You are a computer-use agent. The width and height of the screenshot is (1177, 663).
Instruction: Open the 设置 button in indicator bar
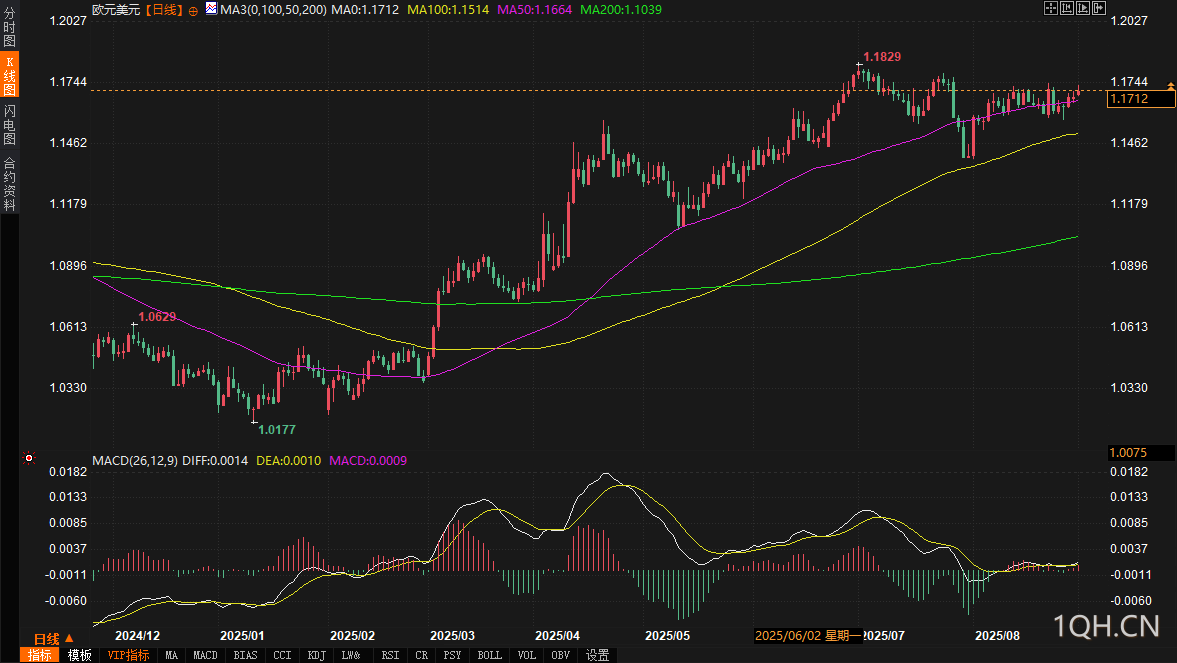(x=598, y=656)
